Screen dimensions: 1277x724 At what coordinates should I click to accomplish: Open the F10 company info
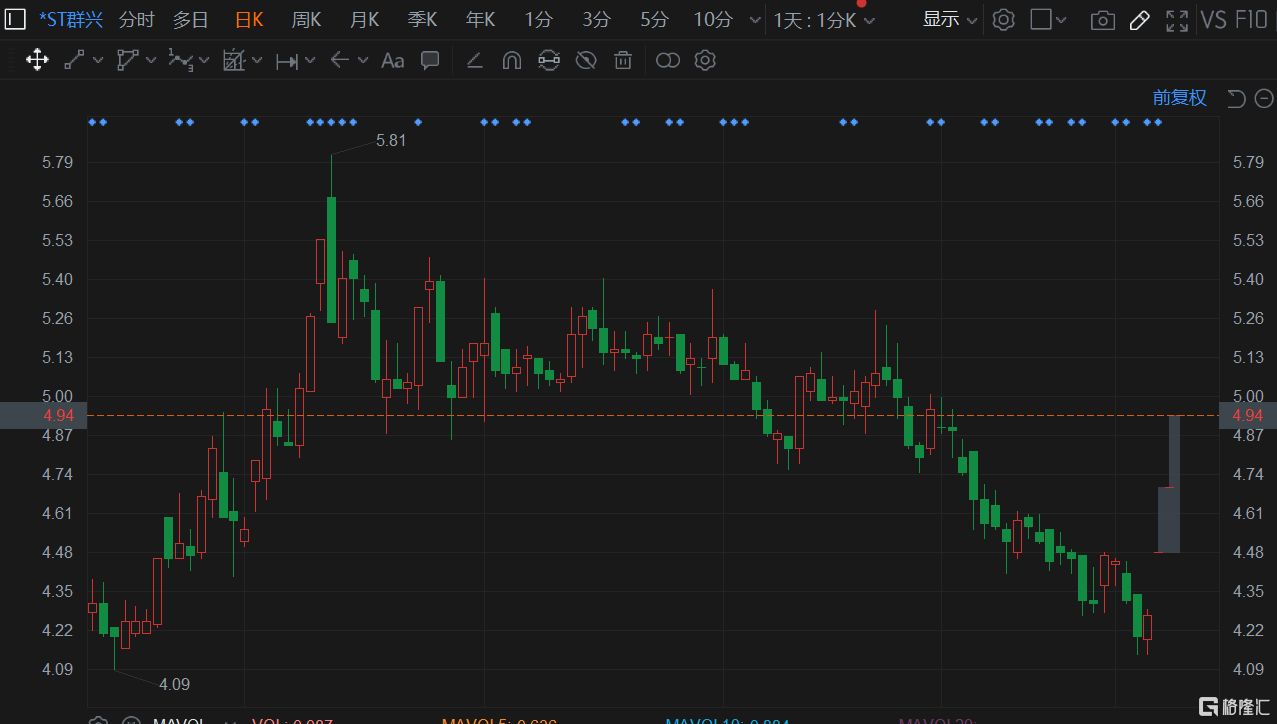tap(1252, 19)
